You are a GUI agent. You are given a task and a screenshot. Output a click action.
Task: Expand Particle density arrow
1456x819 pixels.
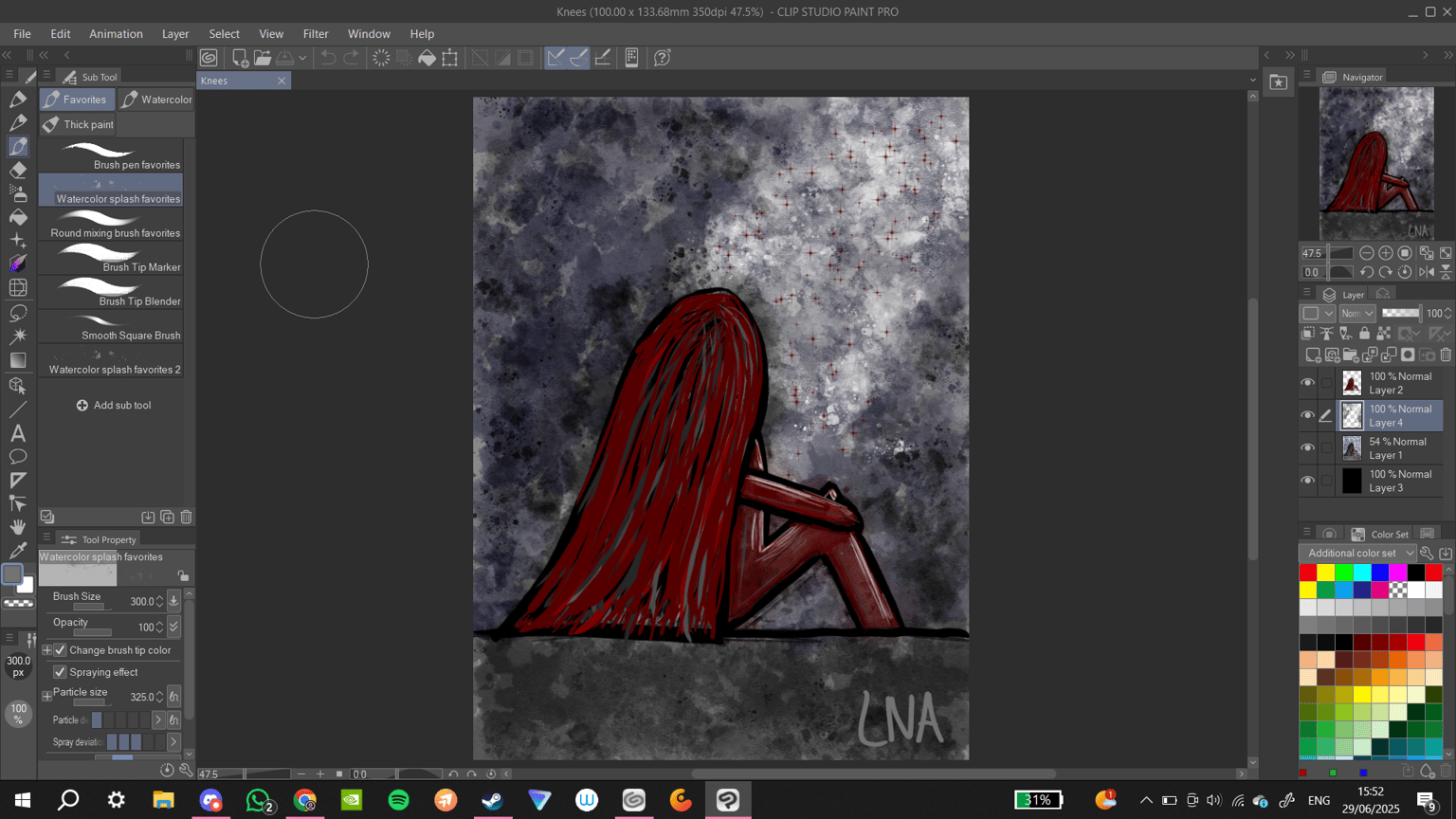point(158,720)
